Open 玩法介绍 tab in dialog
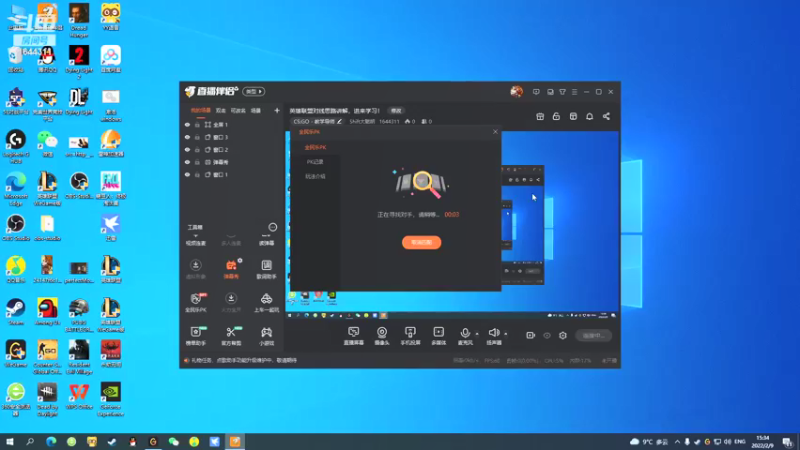The width and height of the screenshot is (800, 450). [315, 177]
